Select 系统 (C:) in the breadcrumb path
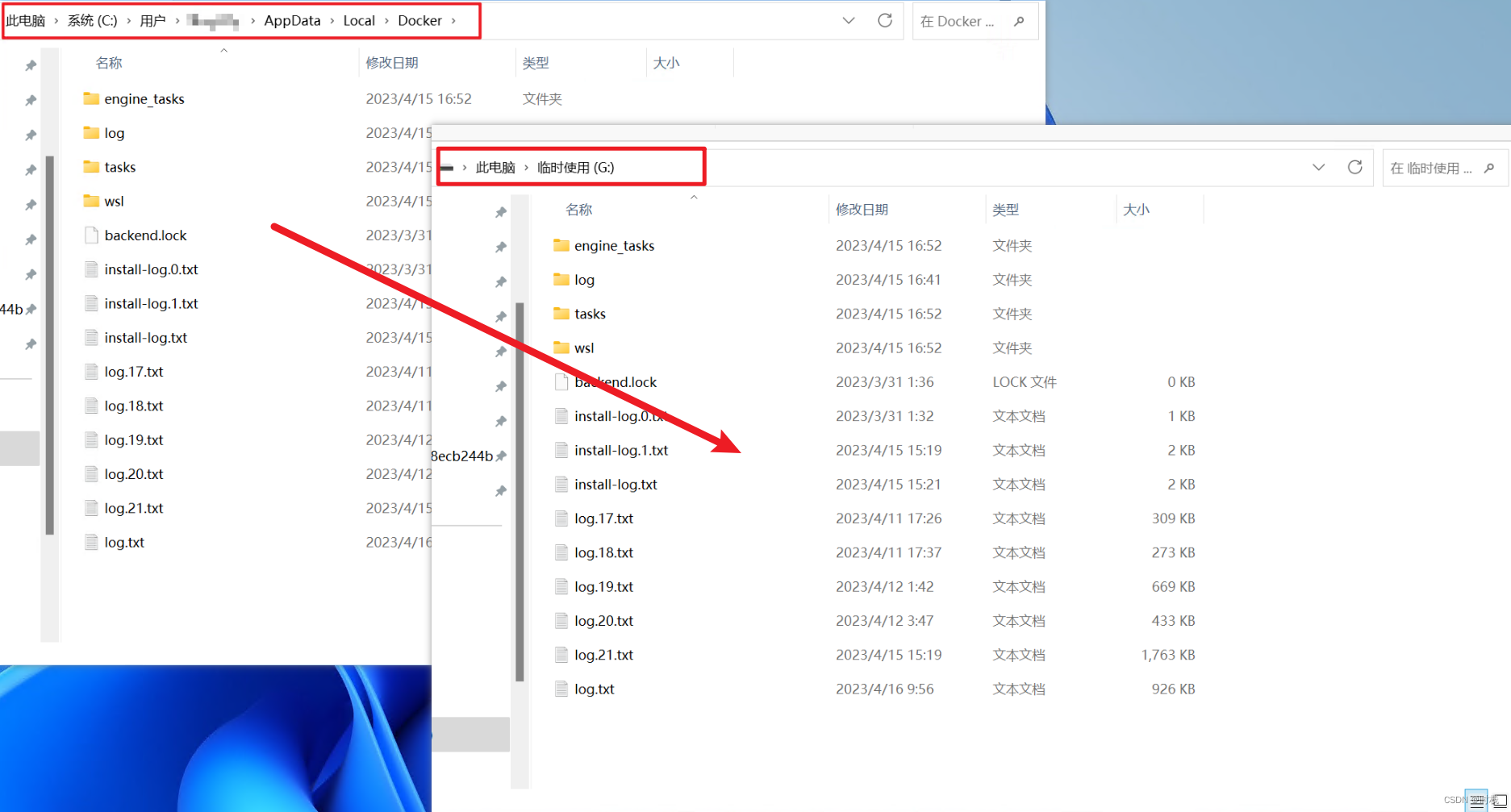The height and width of the screenshot is (812, 1511). pyautogui.click(x=92, y=21)
